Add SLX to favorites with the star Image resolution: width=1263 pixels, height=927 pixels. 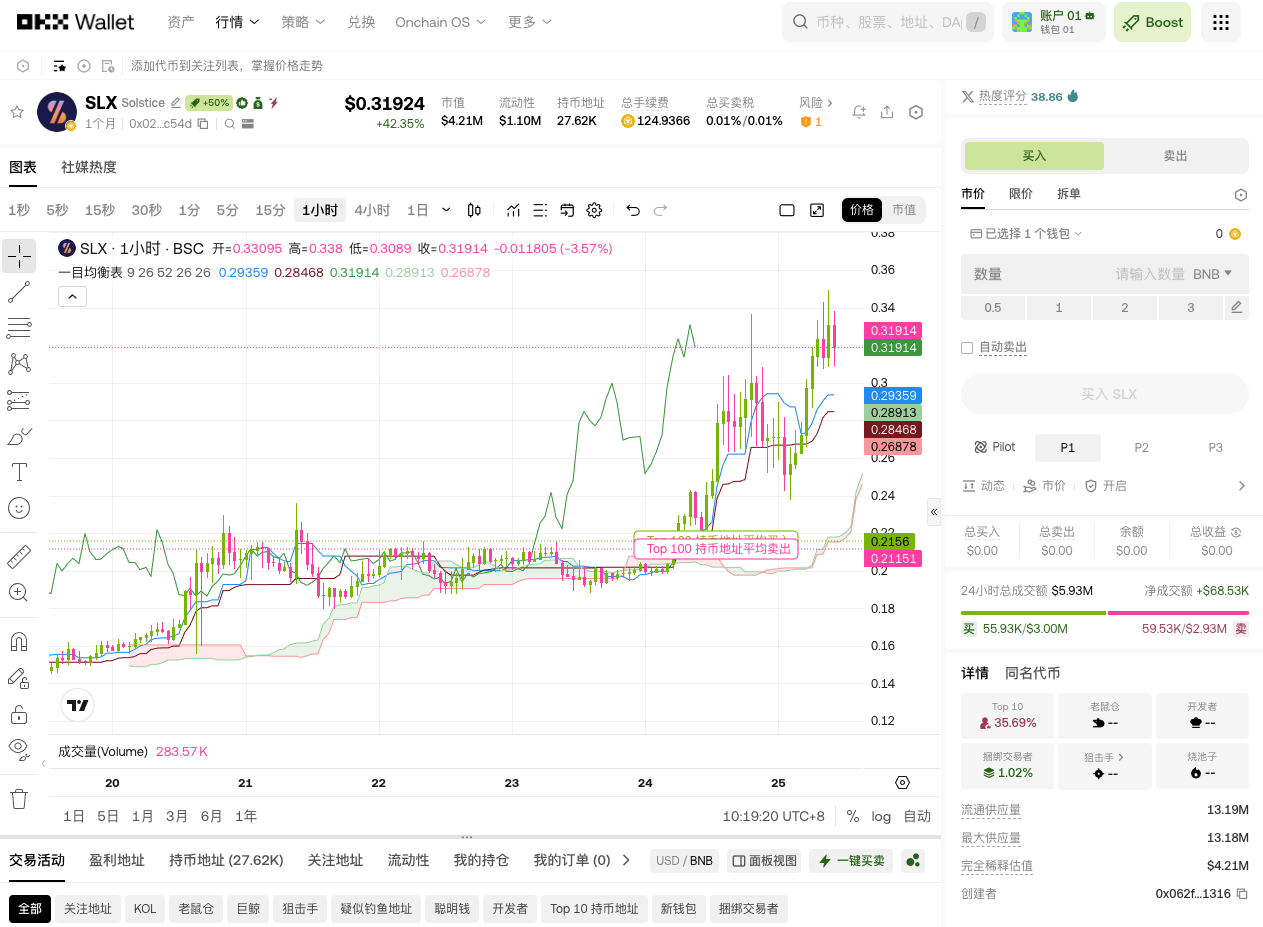coord(17,112)
